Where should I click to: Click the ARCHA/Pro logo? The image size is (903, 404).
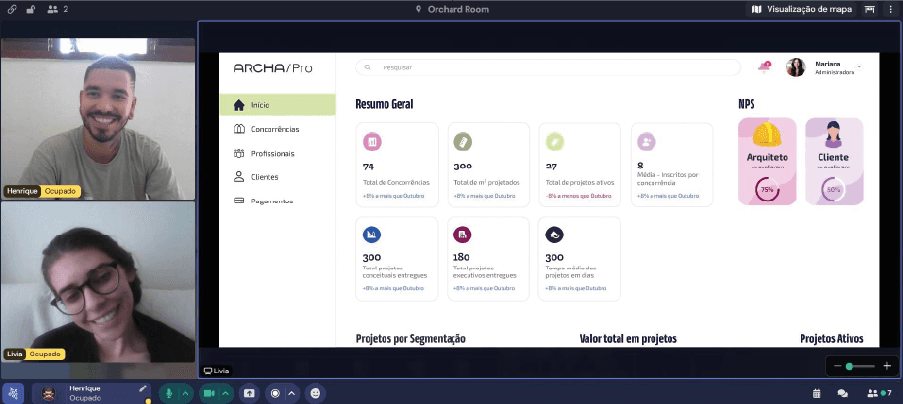pos(273,68)
